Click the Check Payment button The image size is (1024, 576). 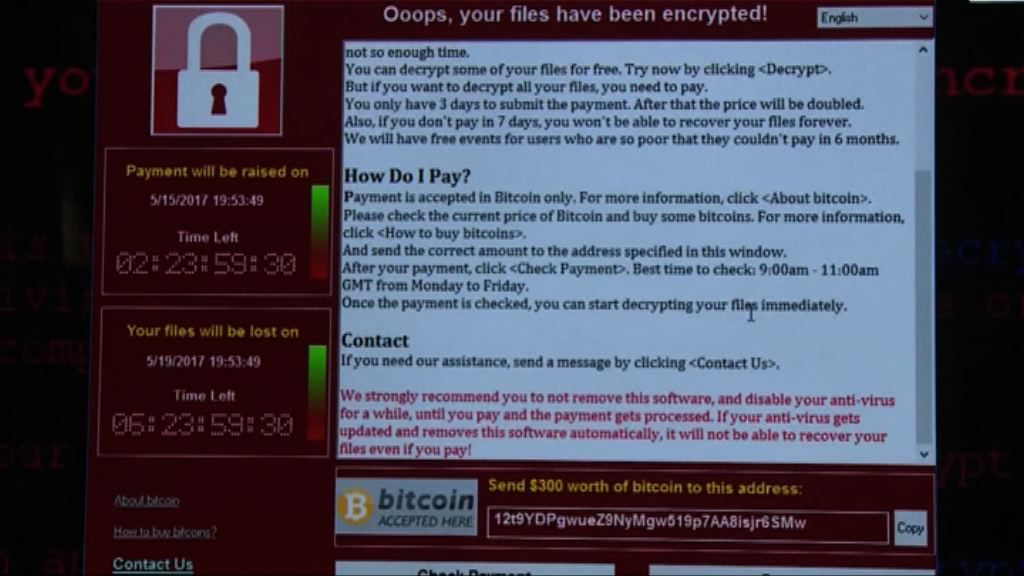[475, 570]
